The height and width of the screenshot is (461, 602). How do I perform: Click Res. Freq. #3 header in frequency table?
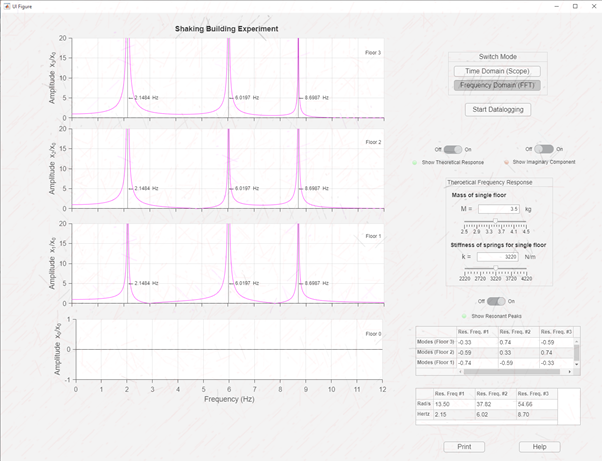(x=537, y=394)
